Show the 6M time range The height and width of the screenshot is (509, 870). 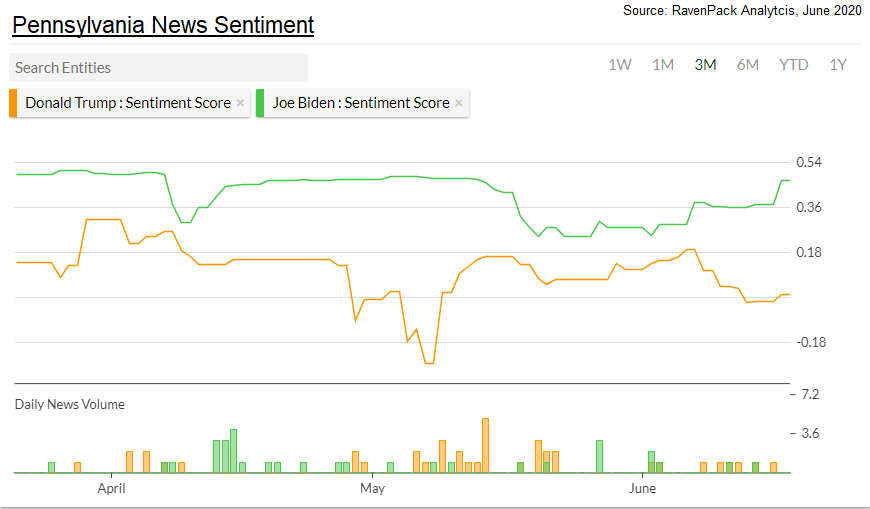748,65
